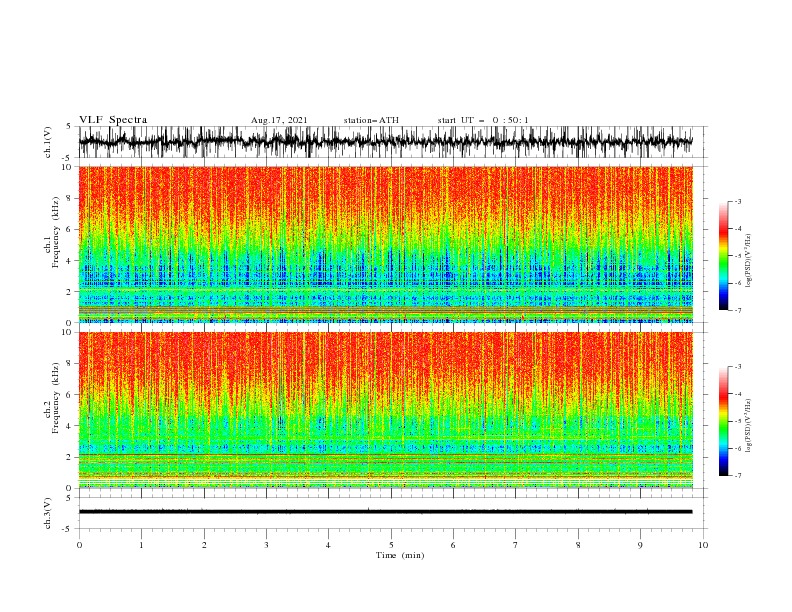Click the time axis tick label "4"

point(328,545)
